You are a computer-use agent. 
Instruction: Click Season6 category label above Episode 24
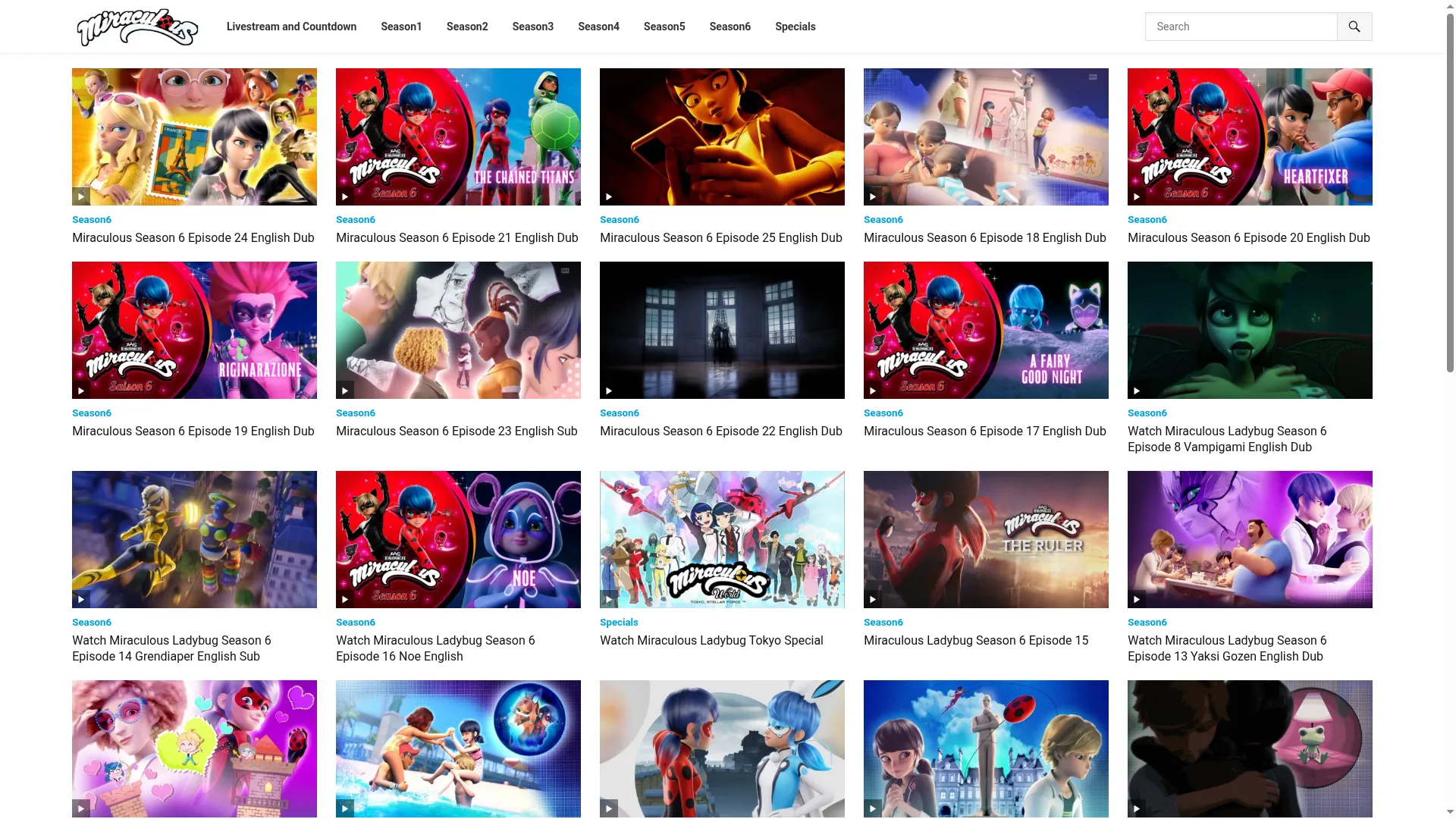(92, 220)
